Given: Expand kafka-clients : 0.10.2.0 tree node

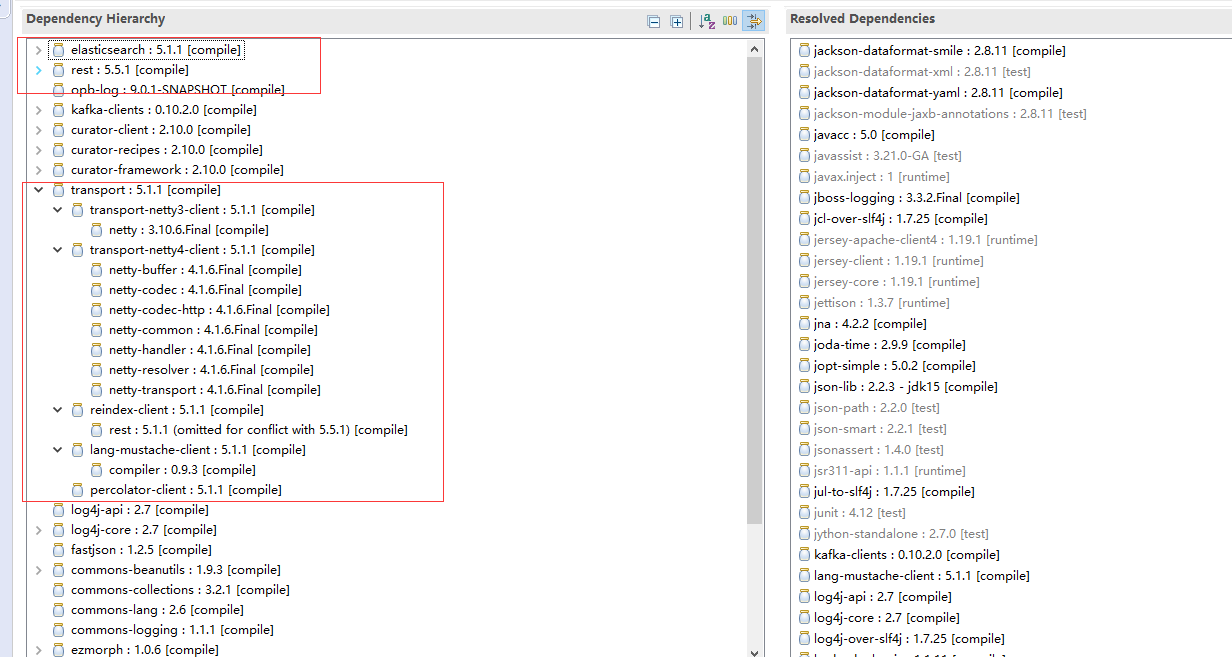Looking at the screenshot, I should (38, 110).
